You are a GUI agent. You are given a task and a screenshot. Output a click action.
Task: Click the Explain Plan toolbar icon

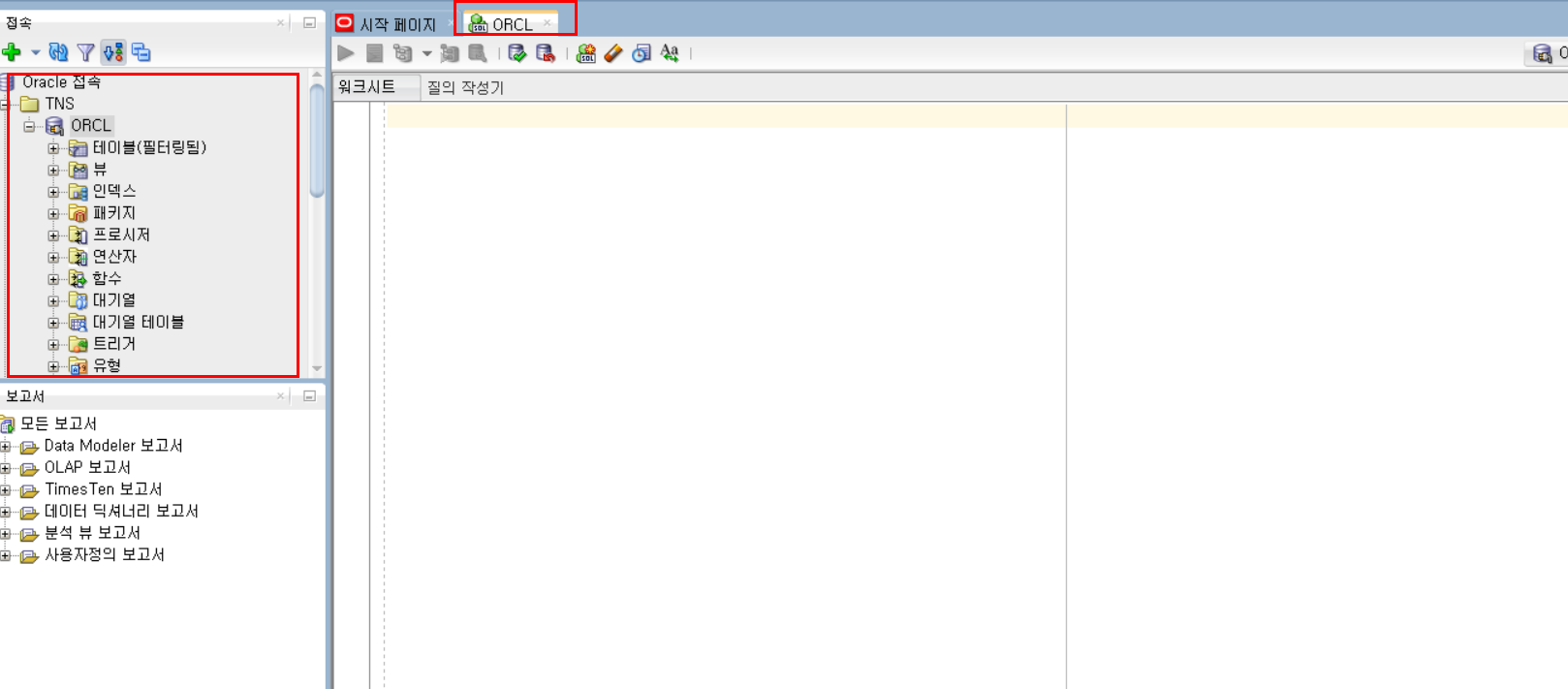[403, 53]
